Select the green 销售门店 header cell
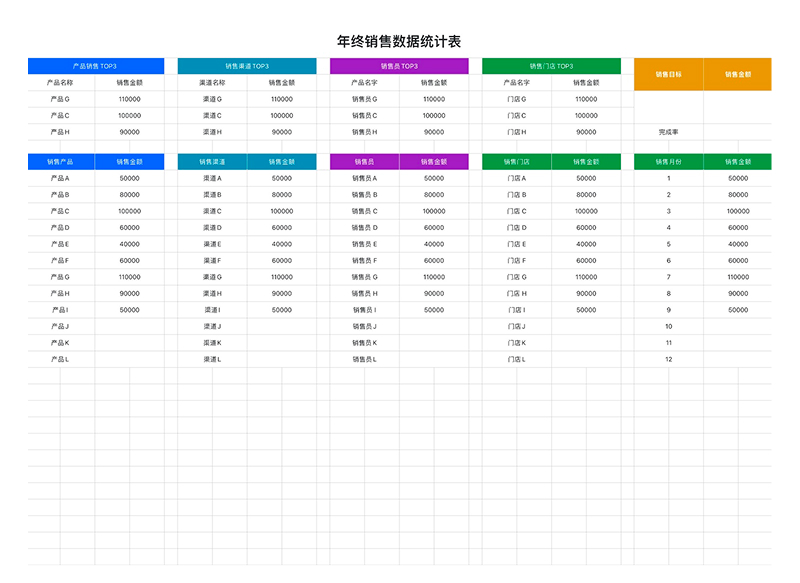Viewport: 800px width, 583px height. (516, 162)
